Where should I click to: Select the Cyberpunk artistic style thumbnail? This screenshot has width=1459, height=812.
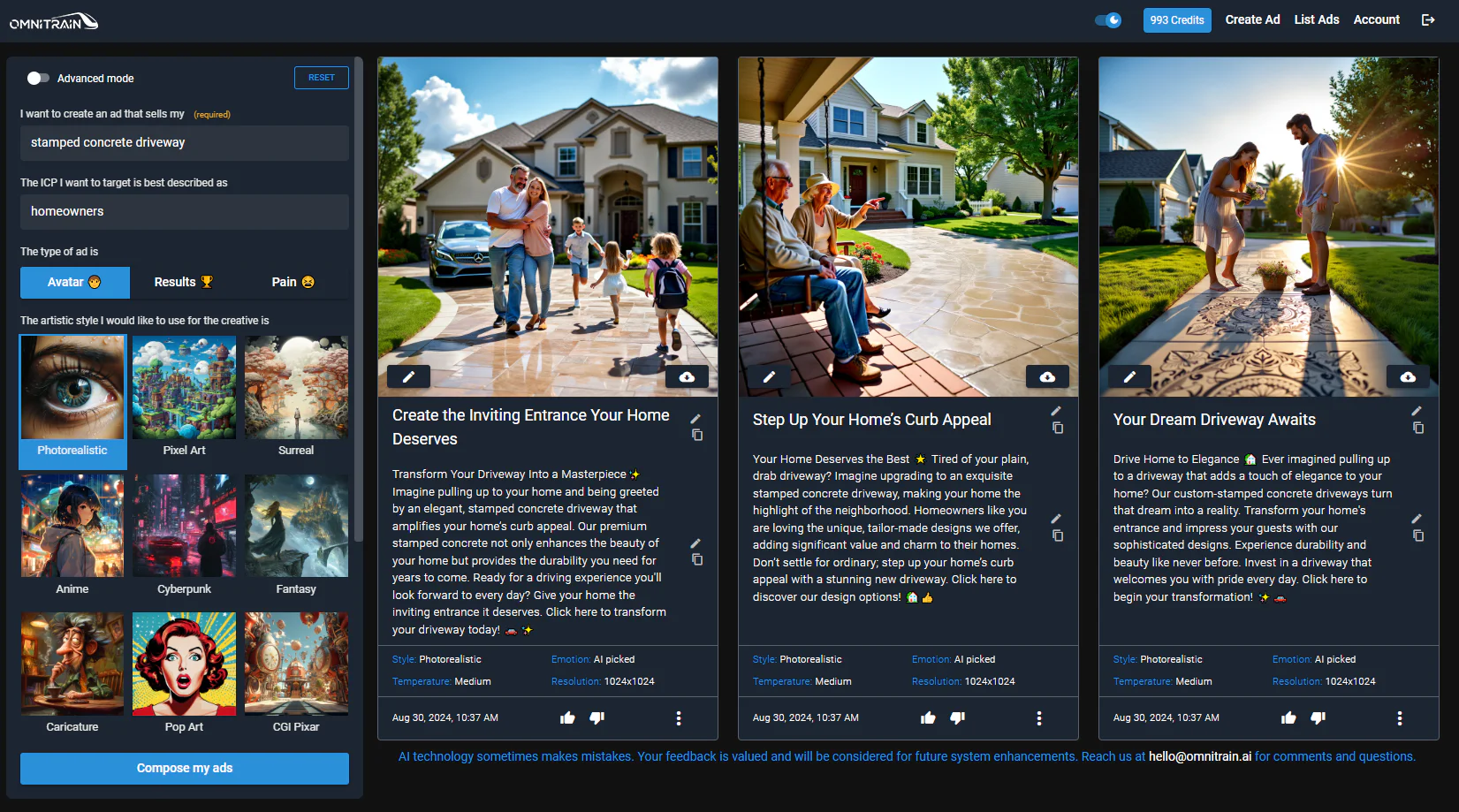(x=184, y=526)
